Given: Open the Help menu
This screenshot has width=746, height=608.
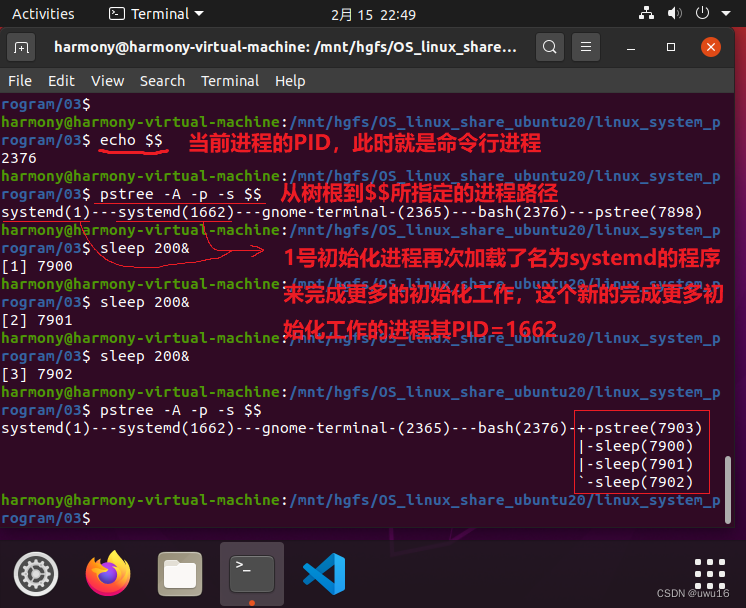Looking at the screenshot, I should (x=290, y=81).
